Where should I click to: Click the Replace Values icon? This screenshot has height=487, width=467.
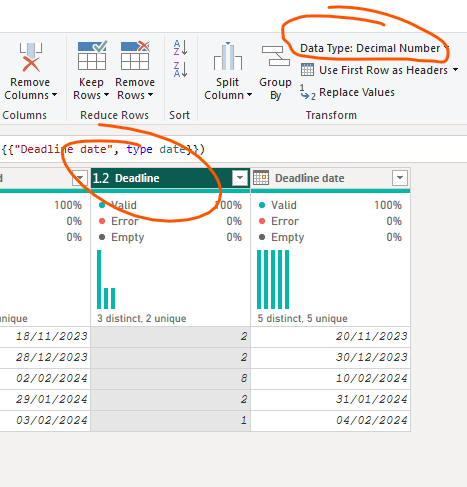tap(307, 92)
